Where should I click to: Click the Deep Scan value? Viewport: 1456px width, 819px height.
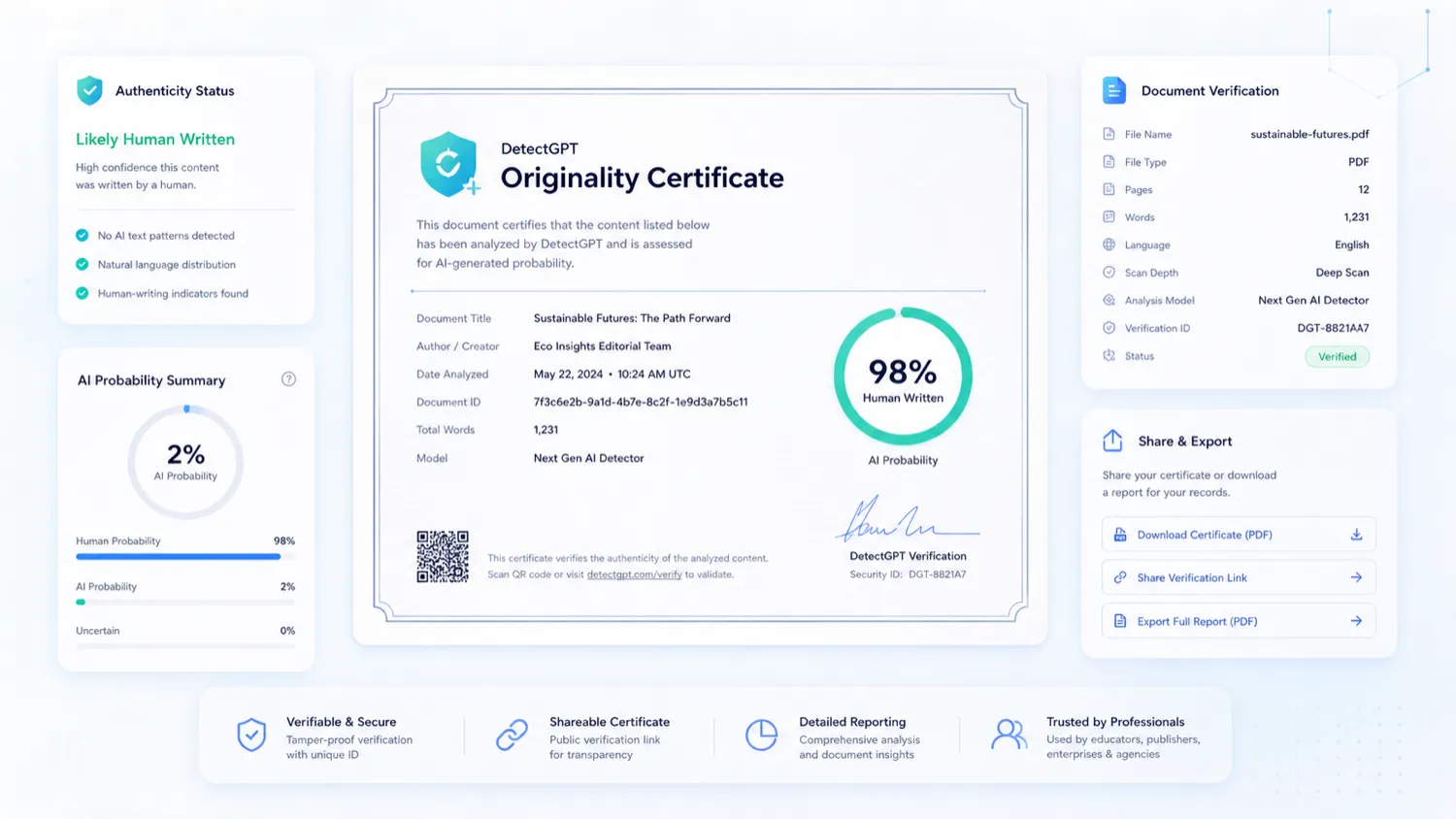[1342, 273]
